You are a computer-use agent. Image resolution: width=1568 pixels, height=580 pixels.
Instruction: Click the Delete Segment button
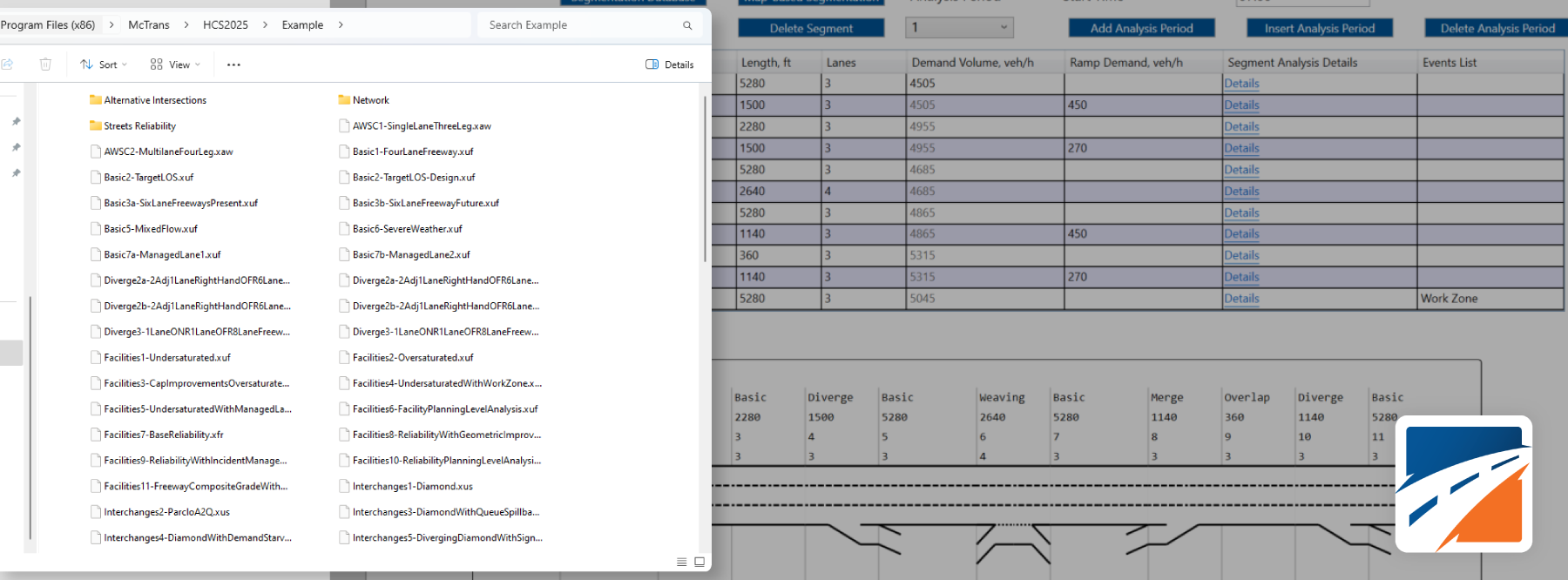click(811, 29)
